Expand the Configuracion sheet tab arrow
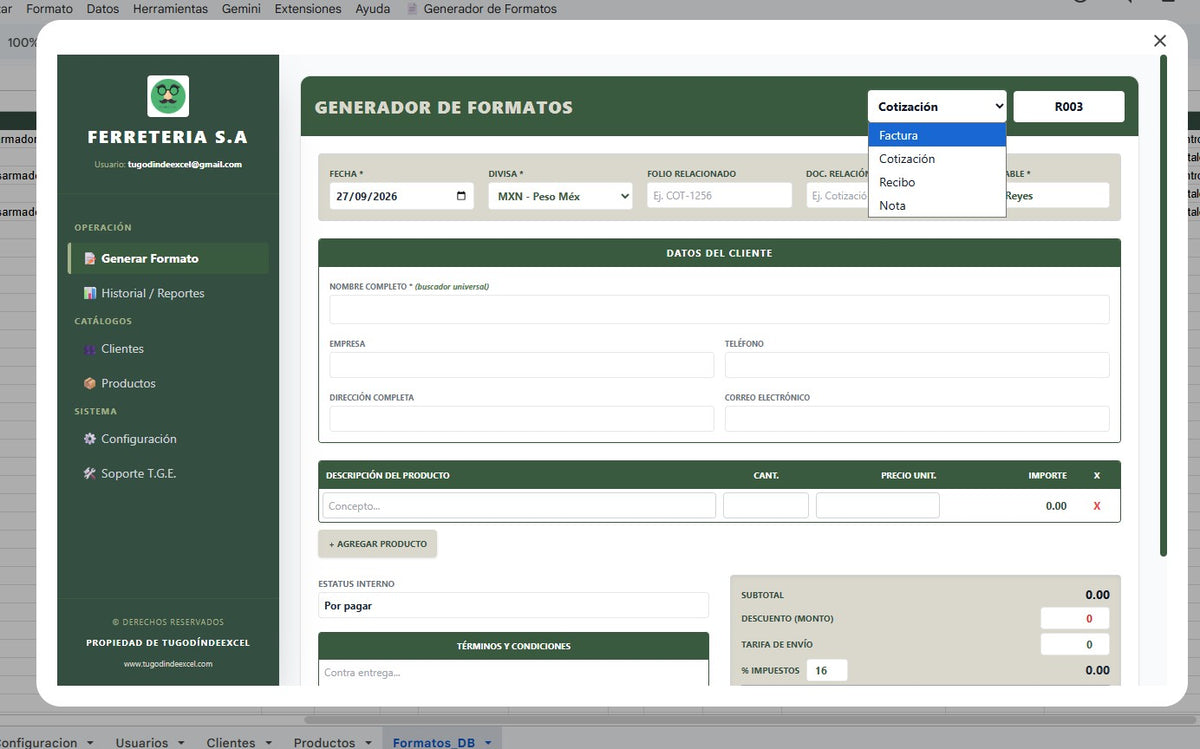Viewport: 1200px width, 749px height. 90,743
